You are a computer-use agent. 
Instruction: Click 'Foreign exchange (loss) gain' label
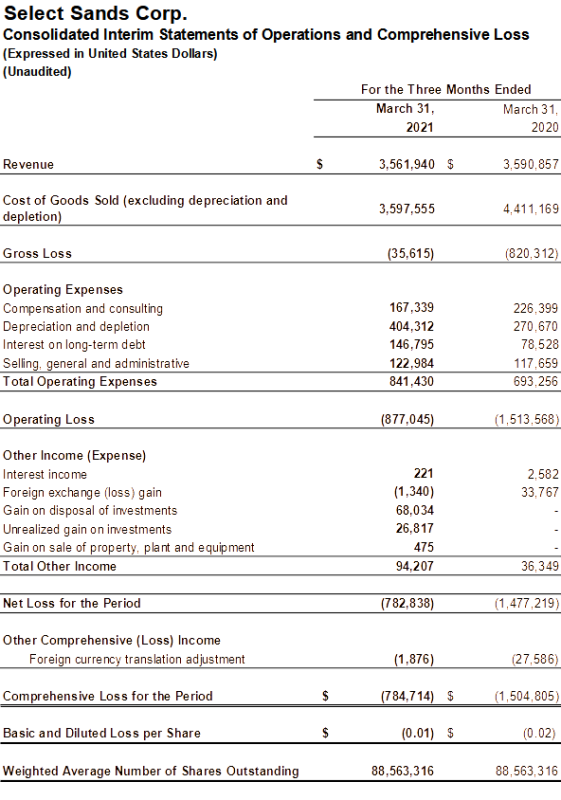pyautogui.click(x=82, y=493)
